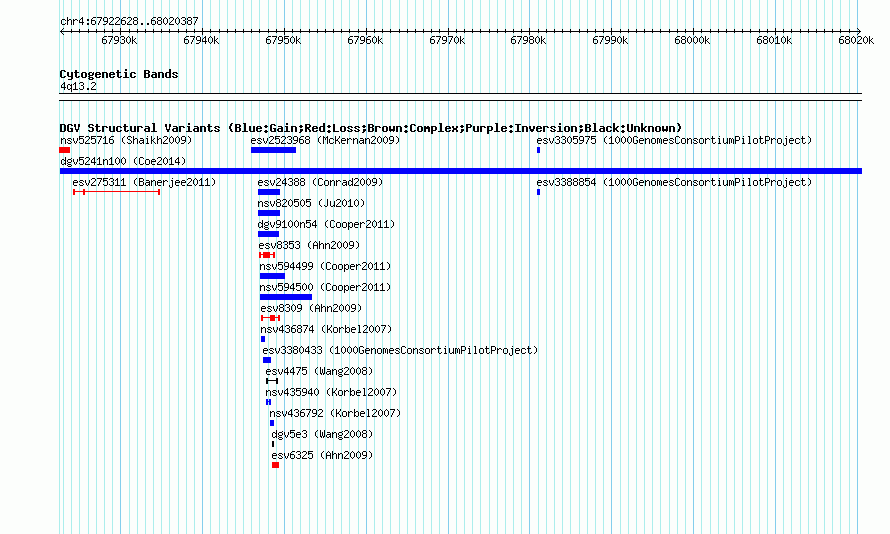Screen dimensions: 890x534
Task: Click the blue nsv594499 gain bar
Action: coord(272,276)
